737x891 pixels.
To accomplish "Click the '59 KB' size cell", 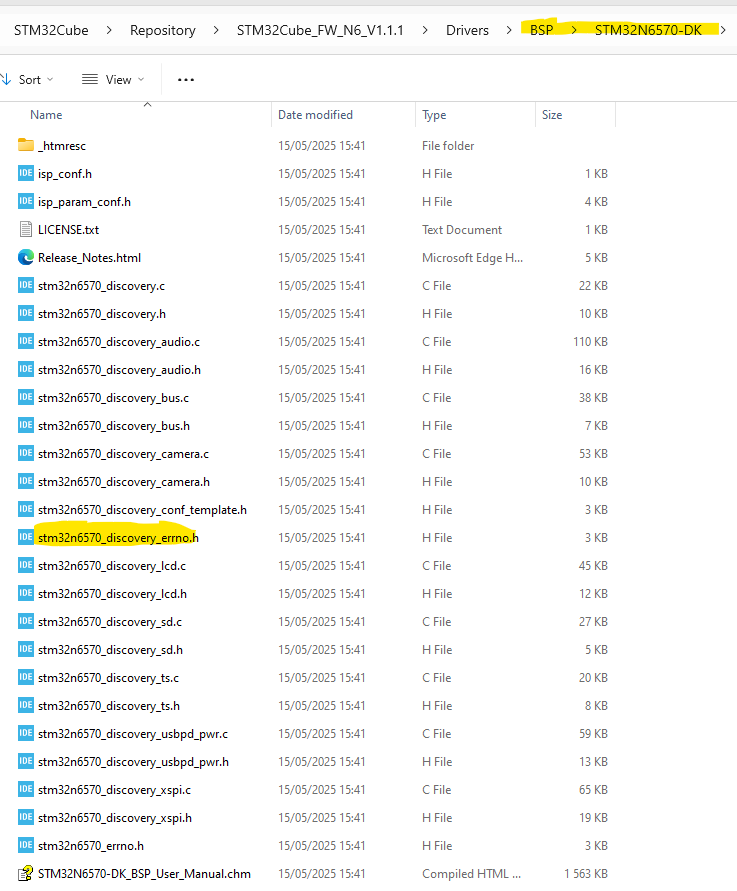I will pos(593,734).
